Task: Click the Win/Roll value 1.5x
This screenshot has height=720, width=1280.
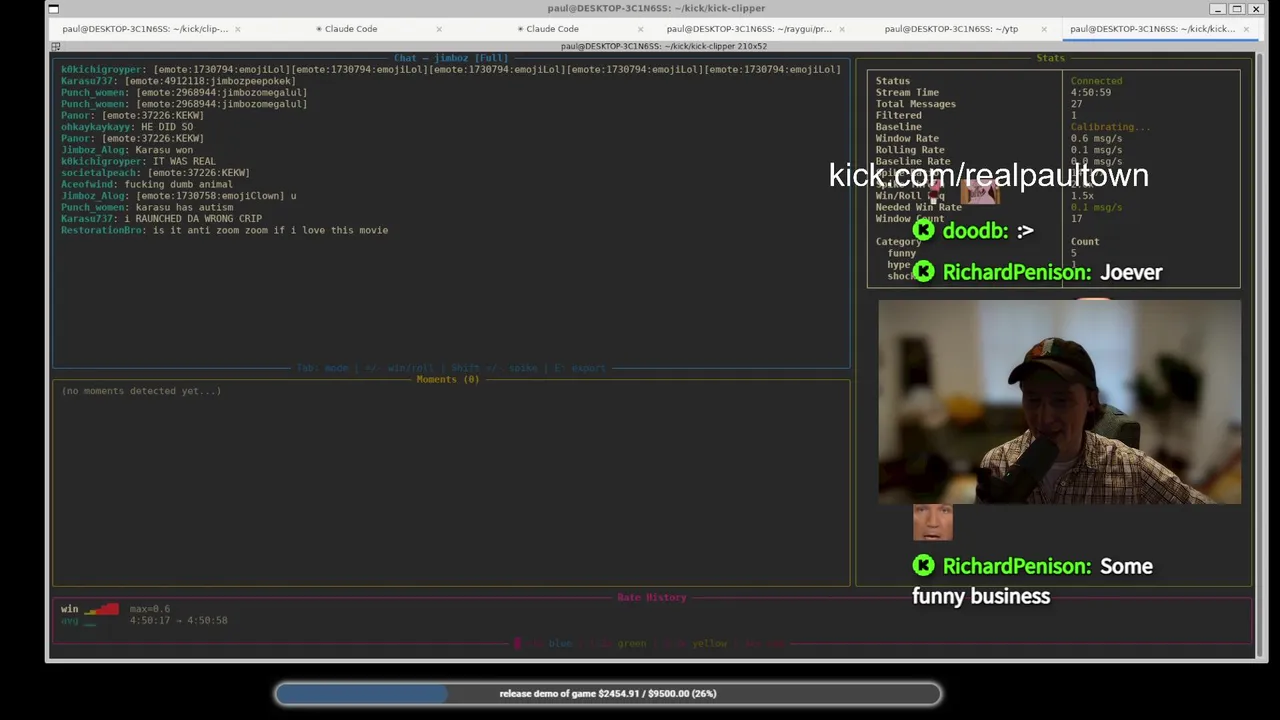Action: pyautogui.click(x=1082, y=196)
